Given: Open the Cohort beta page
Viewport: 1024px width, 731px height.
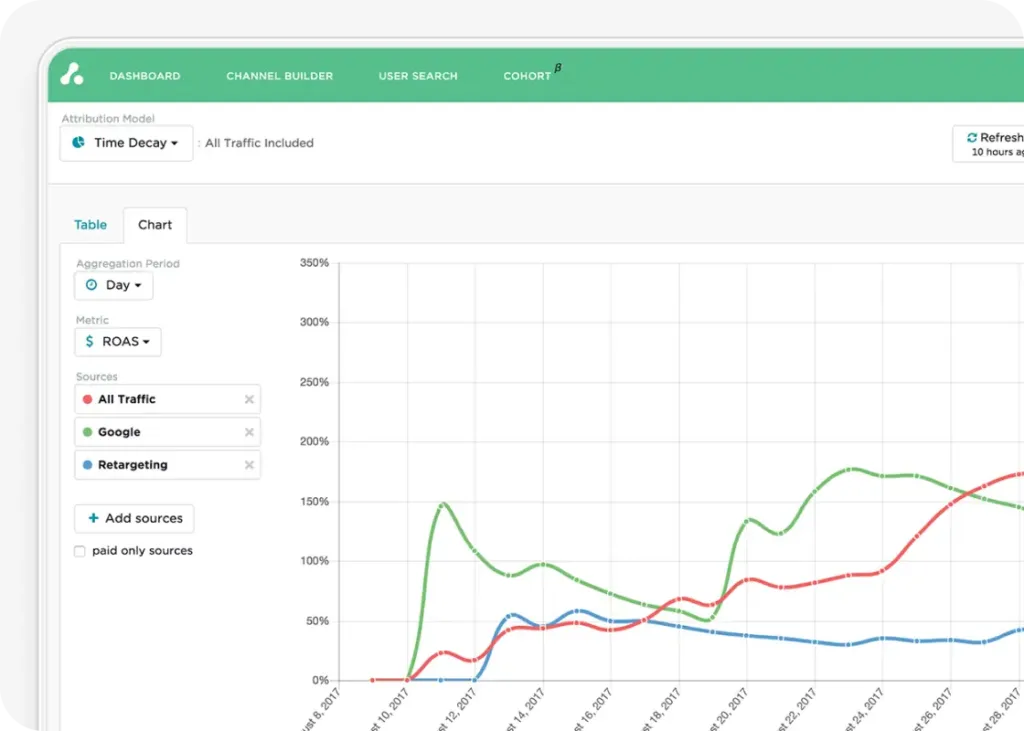Looking at the screenshot, I should point(529,76).
